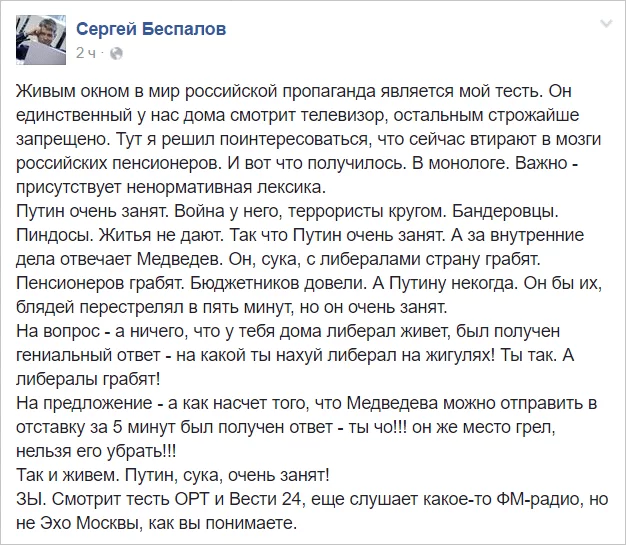
Task: Open the "2 ч" post timestamp
Action: pyautogui.click(x=85, y=53)
